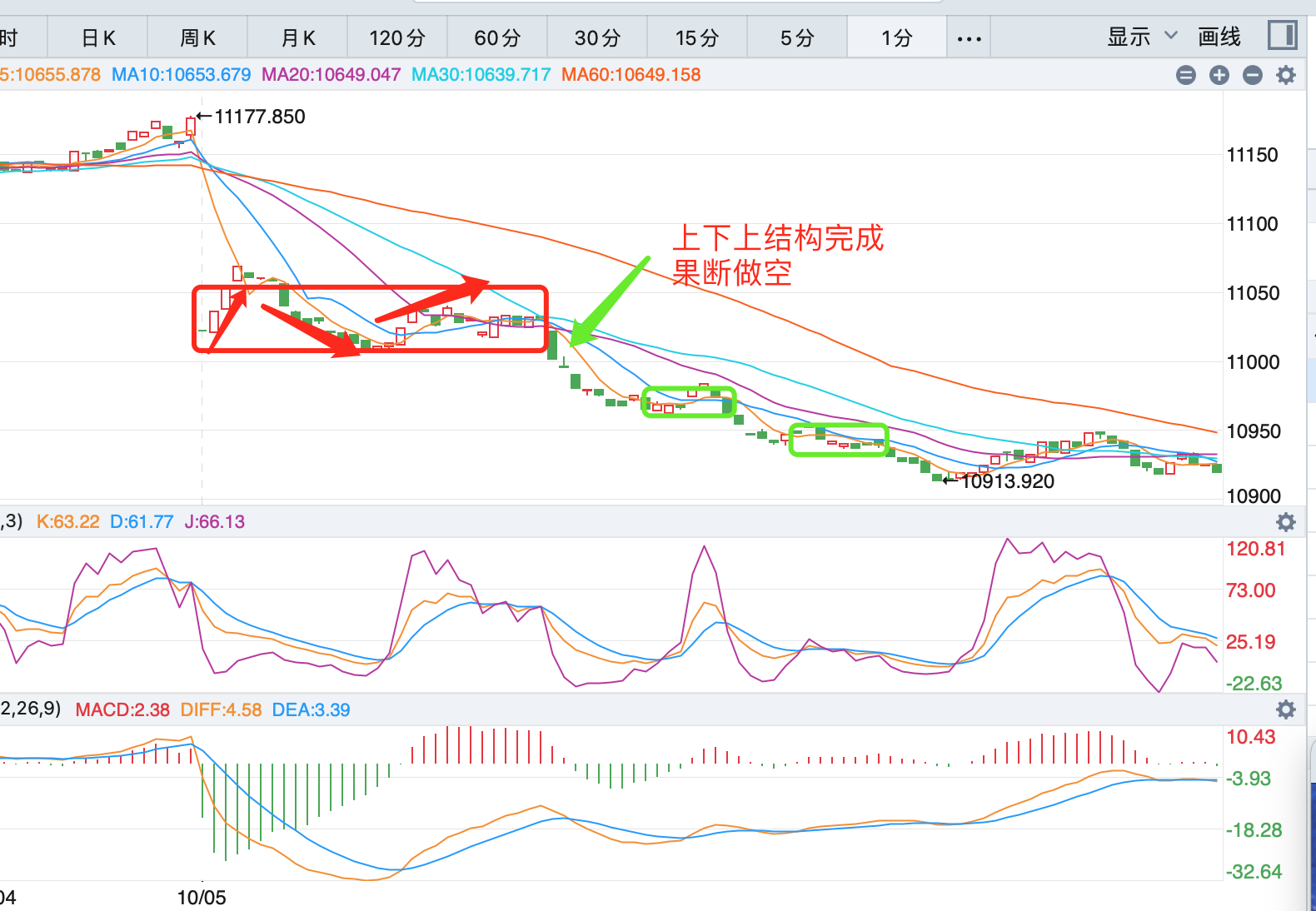Click the -18.28 MACD axis value
This screenshot has height=911, width=1316.
point(1254,830)
